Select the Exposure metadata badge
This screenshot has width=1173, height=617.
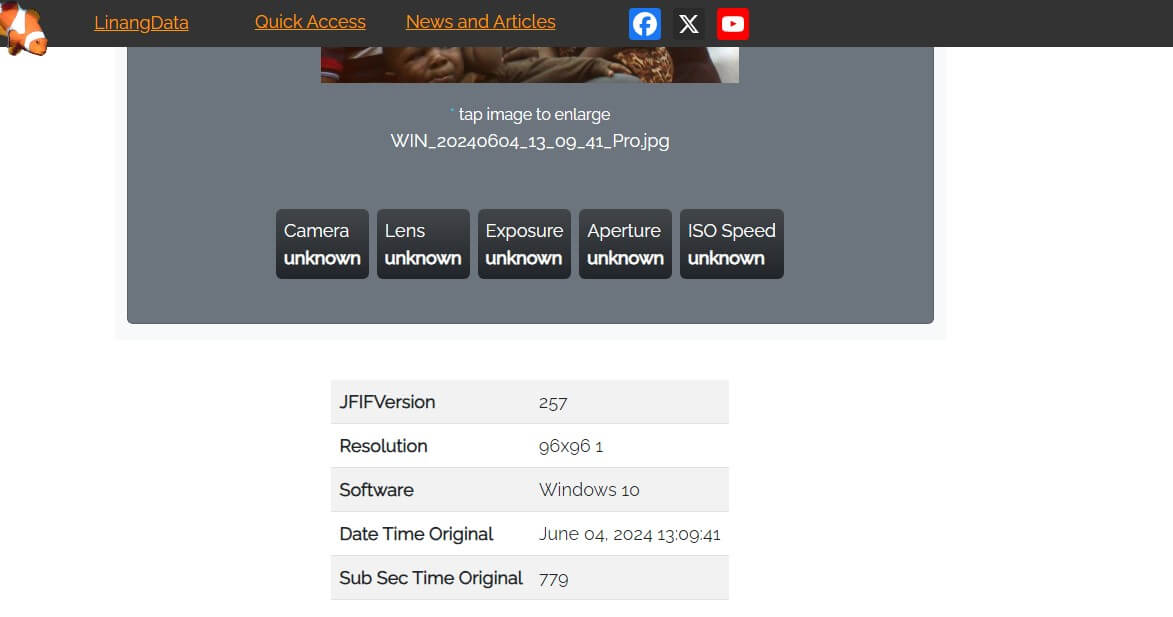point(524,244)
